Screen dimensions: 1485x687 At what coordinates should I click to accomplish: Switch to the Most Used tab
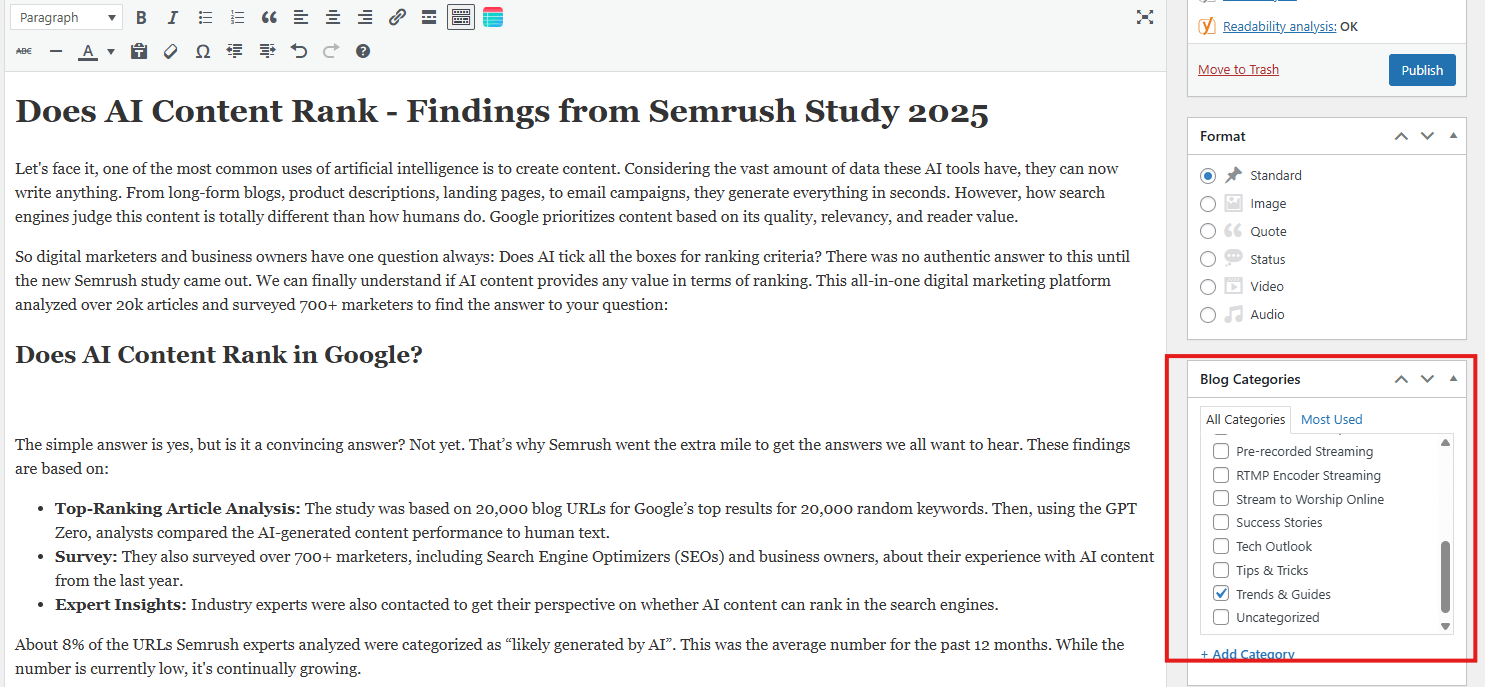[1331, 420]
